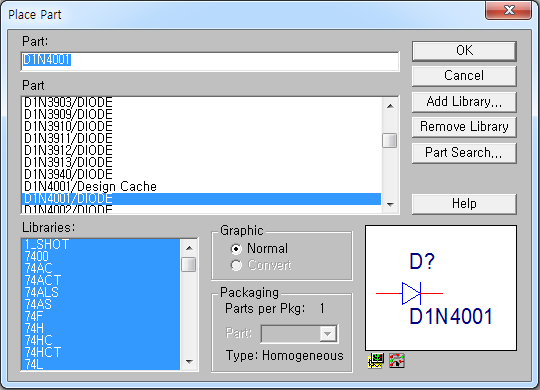Select D1N4001/Design Cache in part list
Image resolution: width=540 pixels, height=390 pixels.
pyautogui.click(x=202, y=186)
